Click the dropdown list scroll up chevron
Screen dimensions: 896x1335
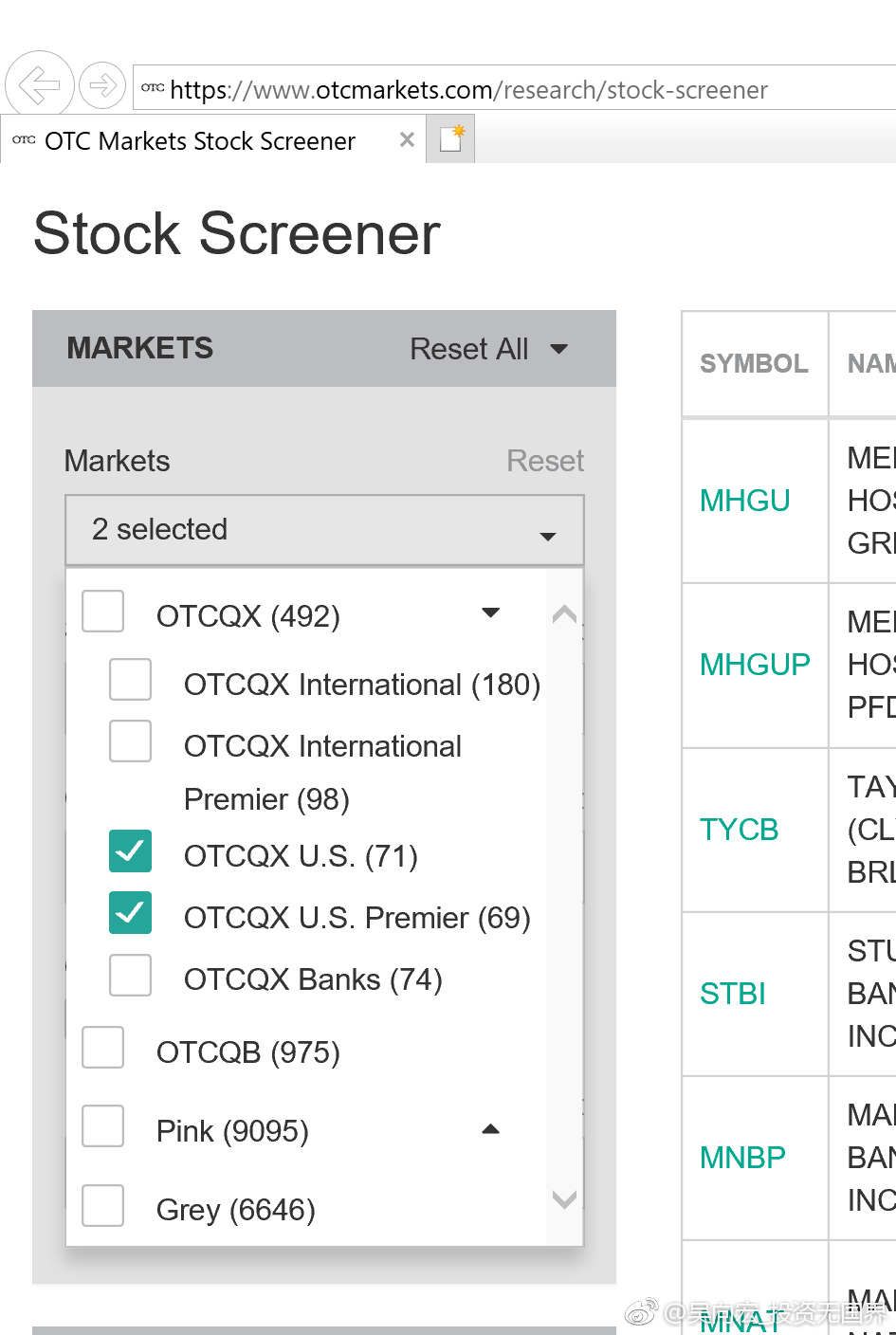(x=564, y=613)
